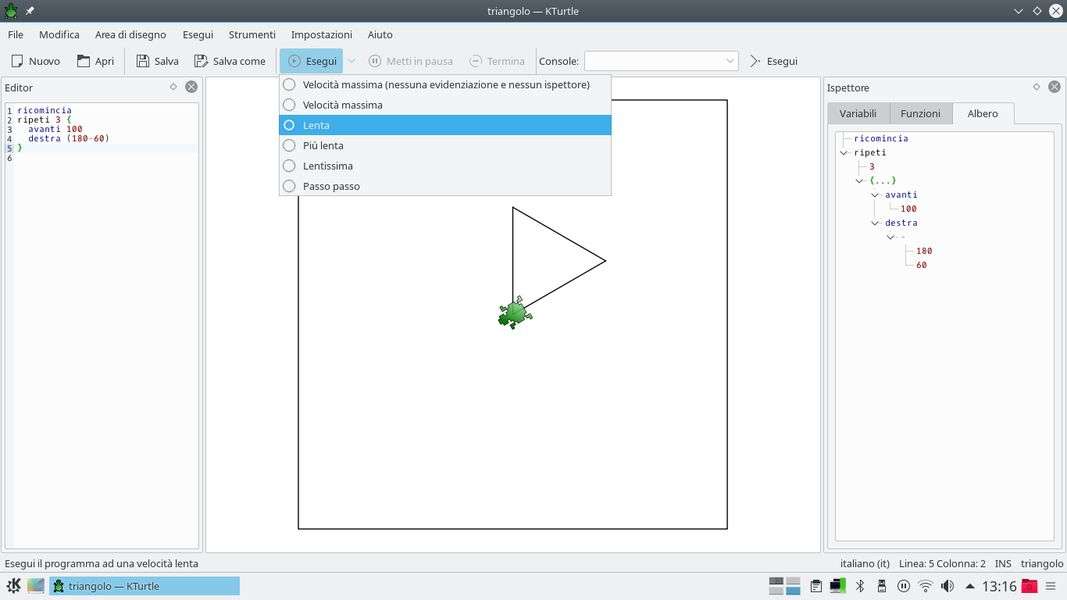Click the Salva come toolbar icon
This screenshot has width=1067, height=600.
coord(201,61)
